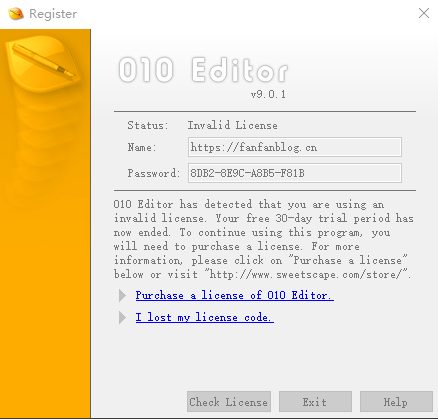This screenshot has width=438, height=419.
Task: Click the 010 Editor app icon in title bar
Action: click(16, 14)
